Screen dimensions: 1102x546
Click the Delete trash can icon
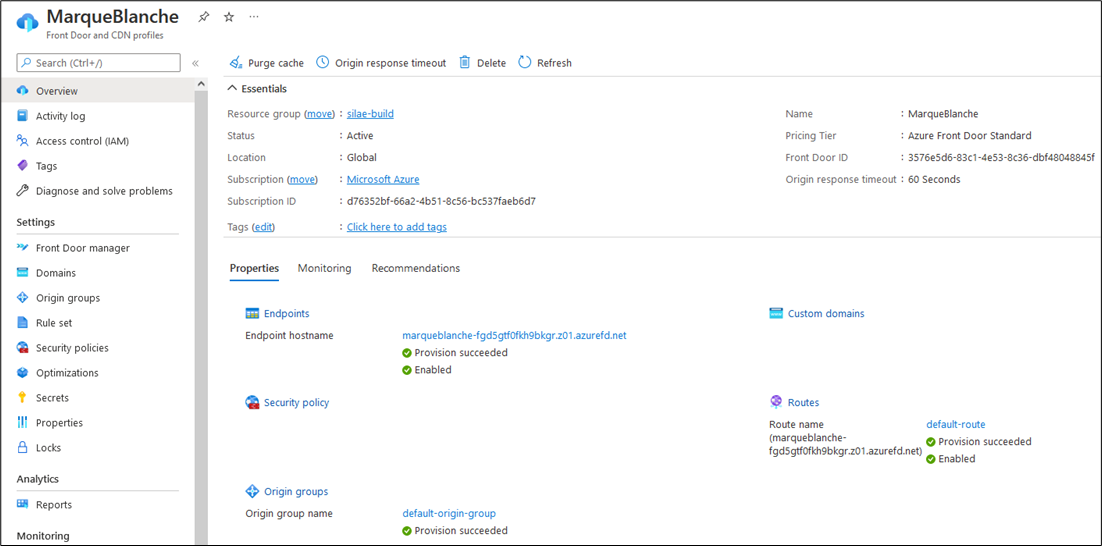point(465,63)
